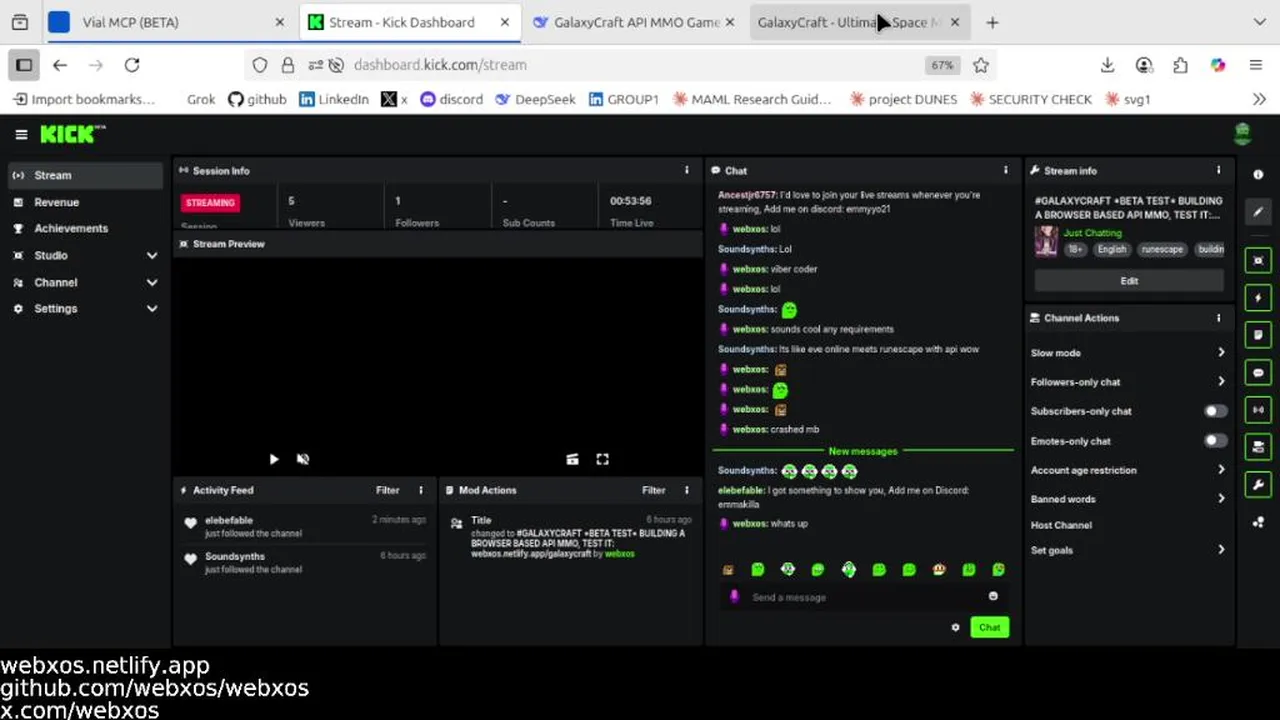Show more bookmarks with the overflow chevron
This screenshot has height=720, width=1280.
tap(1259, 99)
